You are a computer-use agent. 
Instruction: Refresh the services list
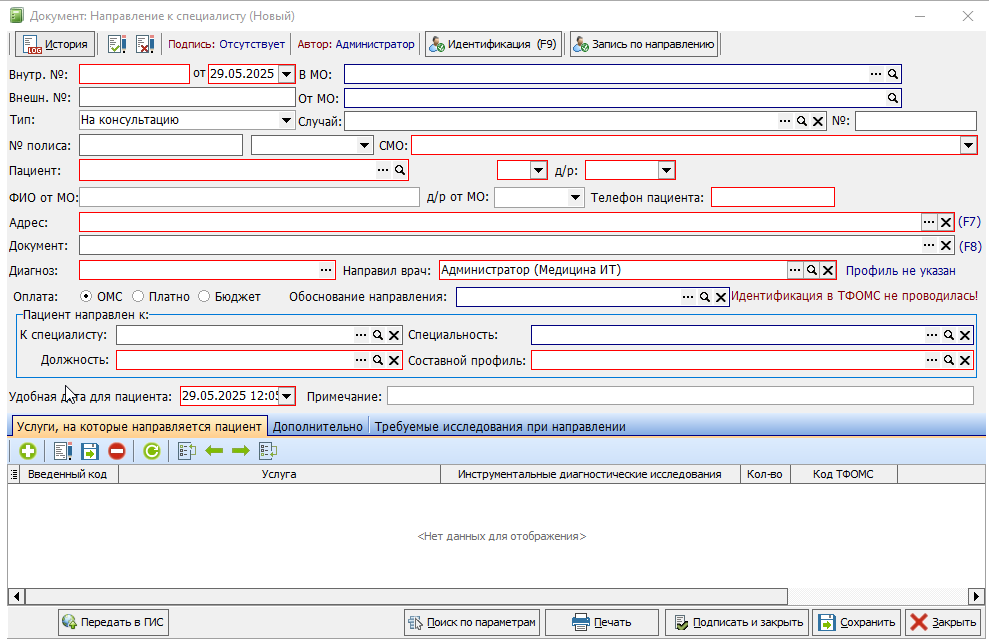click(151, 451)
